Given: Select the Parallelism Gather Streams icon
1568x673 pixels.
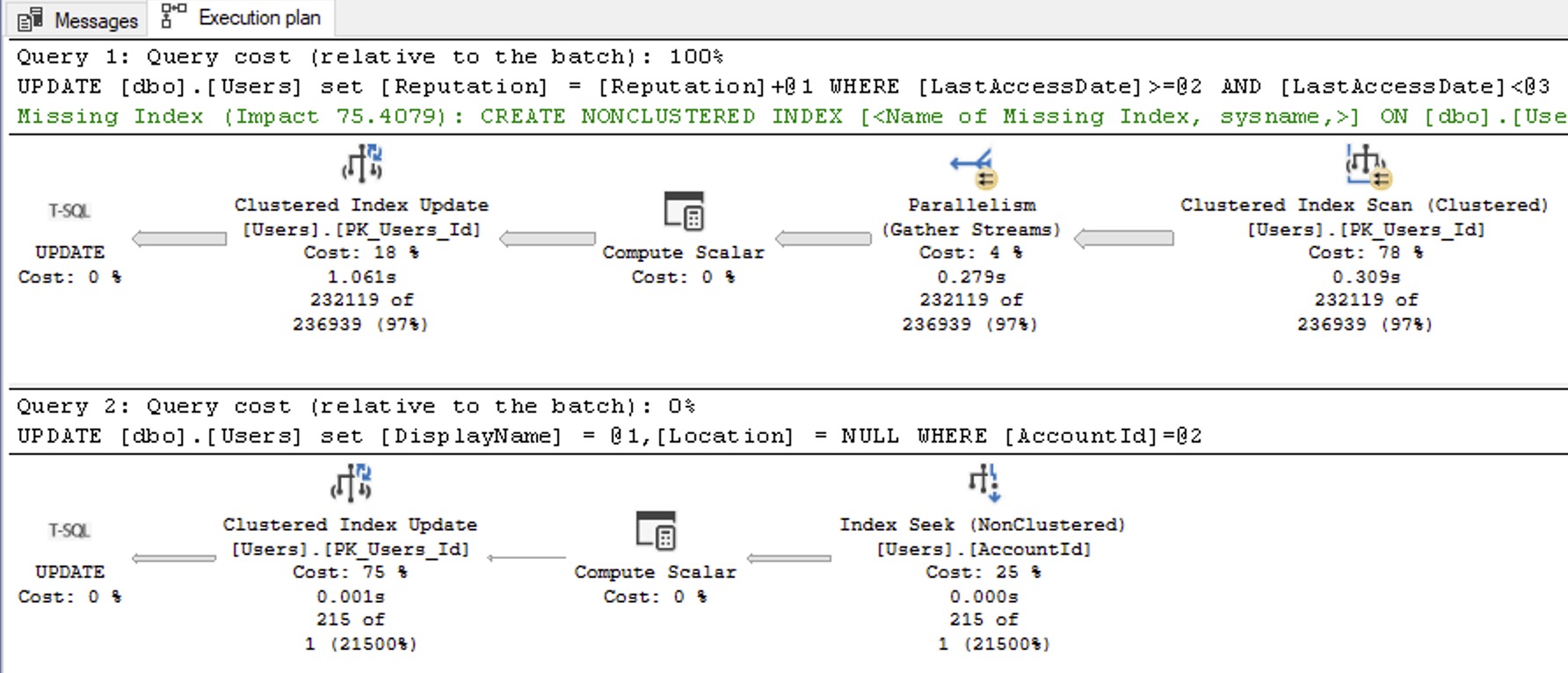Looking at the screenshot, I should 972,168.
